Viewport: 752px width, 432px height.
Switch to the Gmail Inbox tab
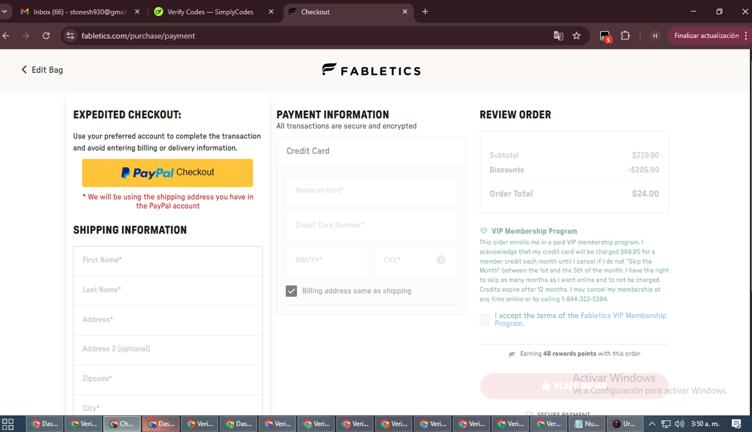click(77, 12)
